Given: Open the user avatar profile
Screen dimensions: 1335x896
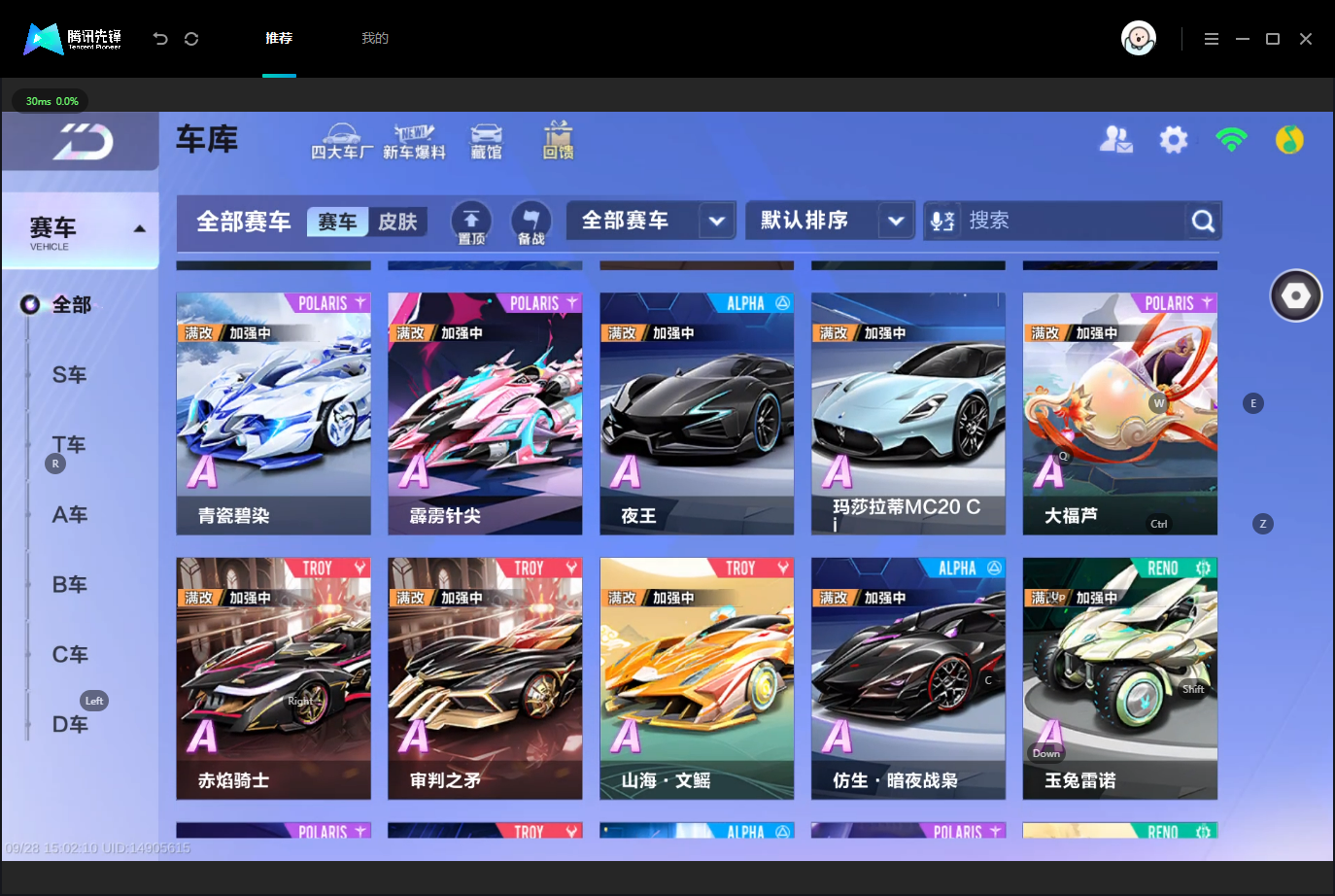Looking at the screenshot, I should 1139,39.
